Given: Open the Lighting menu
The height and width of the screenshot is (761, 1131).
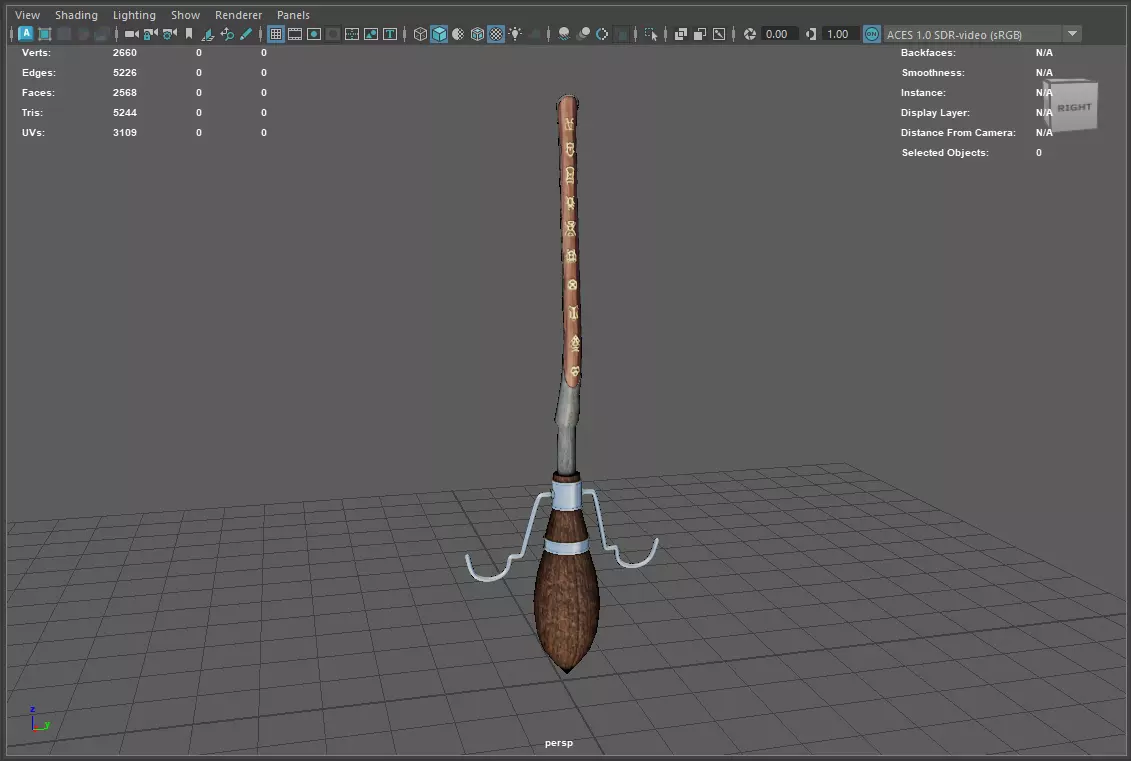Looking at the screenshot, I should 134,14.
